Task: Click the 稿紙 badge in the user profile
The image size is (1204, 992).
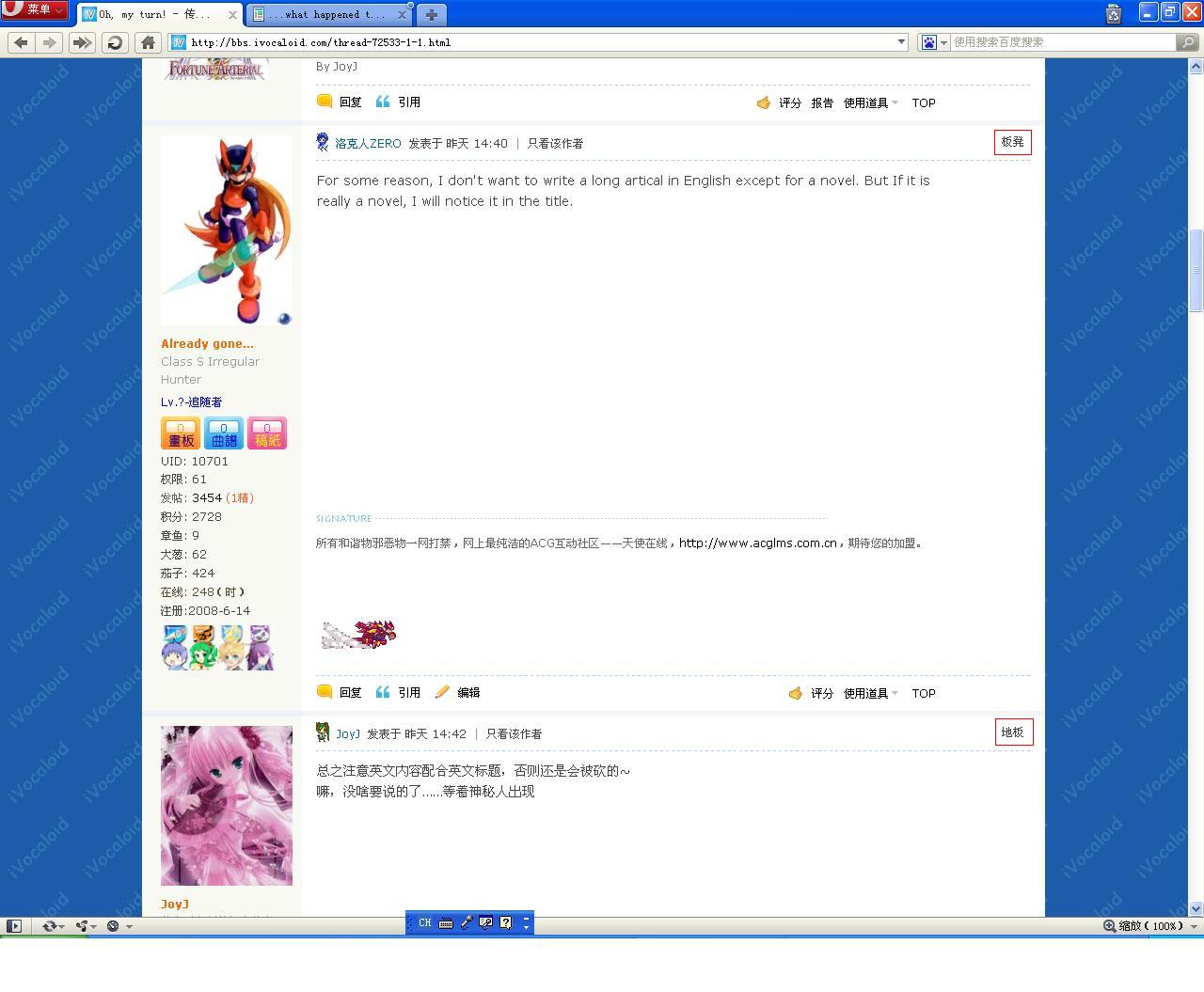Action: click(267, 433)
